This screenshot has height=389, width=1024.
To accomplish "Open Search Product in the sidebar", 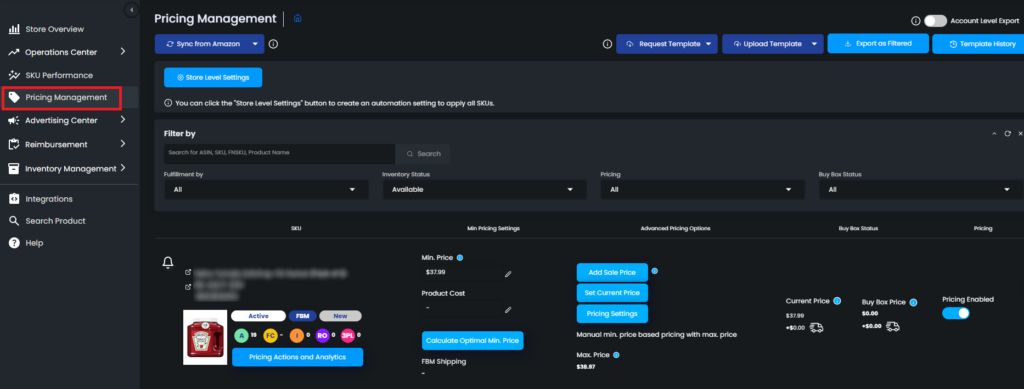I will [x=56, y=221].
